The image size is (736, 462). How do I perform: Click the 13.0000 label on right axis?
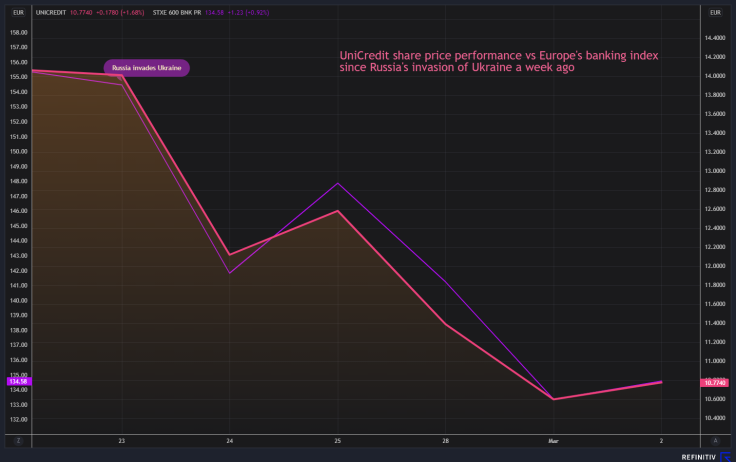[x=715, y=171]
